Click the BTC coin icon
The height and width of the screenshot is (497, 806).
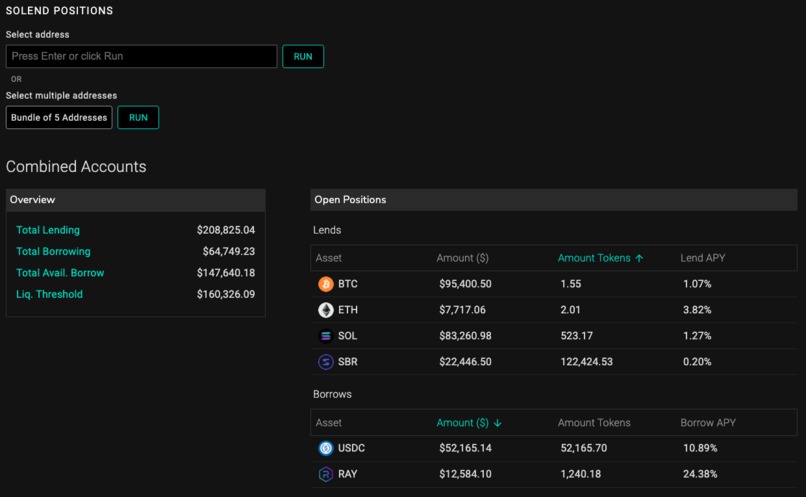325,284
